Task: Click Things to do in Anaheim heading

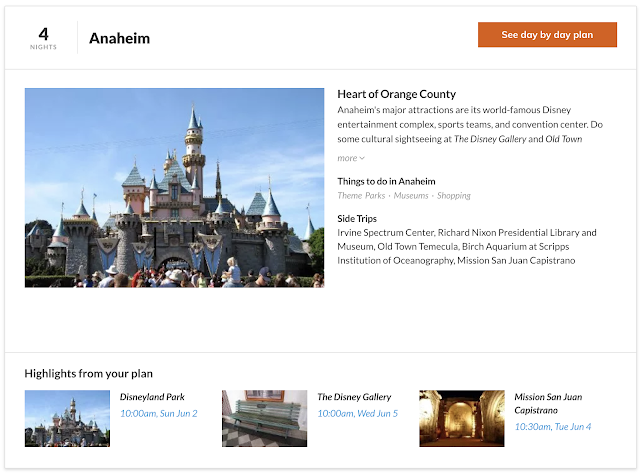Action: (x=386, y=181)
